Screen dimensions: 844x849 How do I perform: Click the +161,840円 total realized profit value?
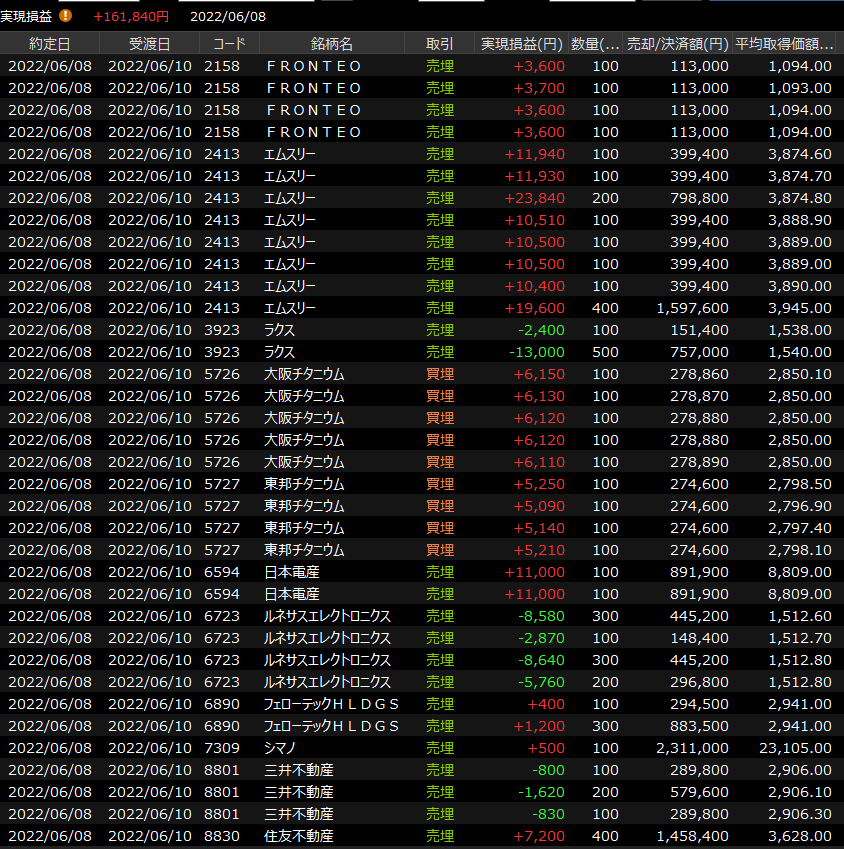[x=131, y=16]
